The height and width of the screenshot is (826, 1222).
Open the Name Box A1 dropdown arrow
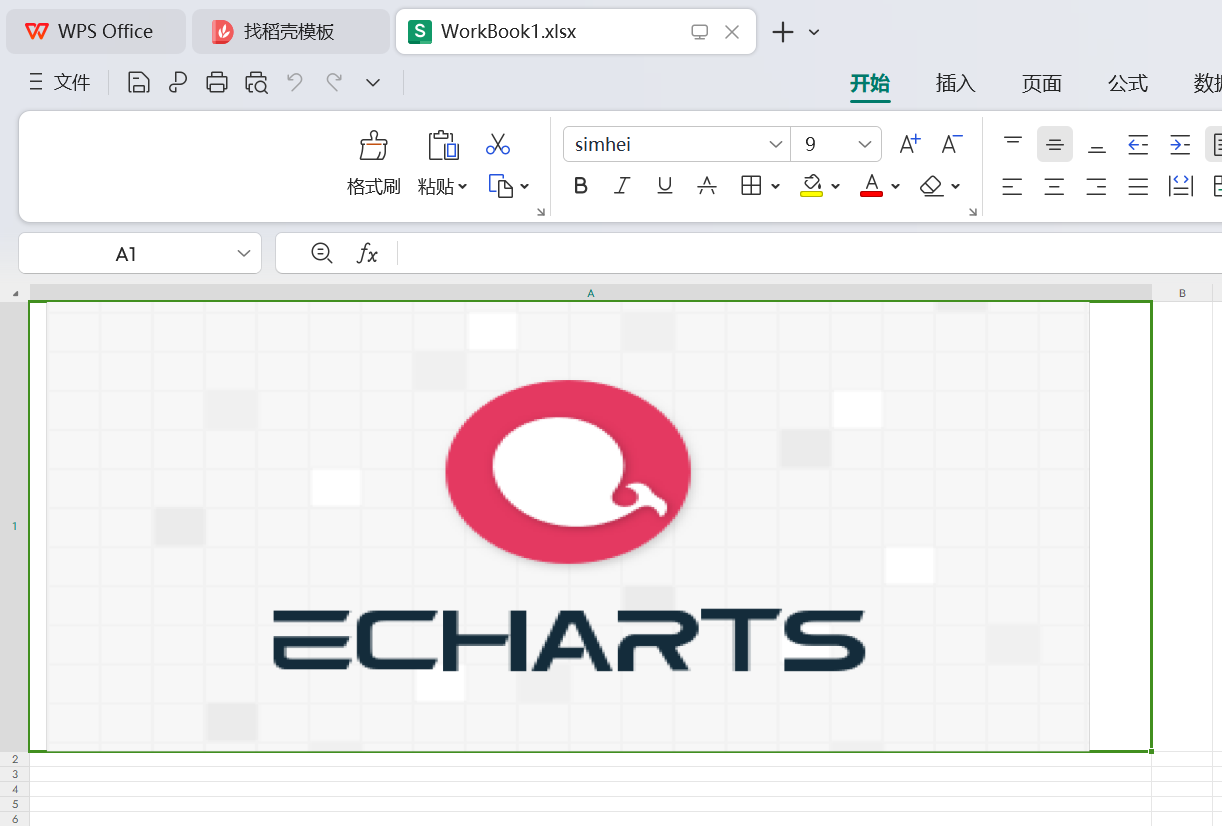pos(244,254)
